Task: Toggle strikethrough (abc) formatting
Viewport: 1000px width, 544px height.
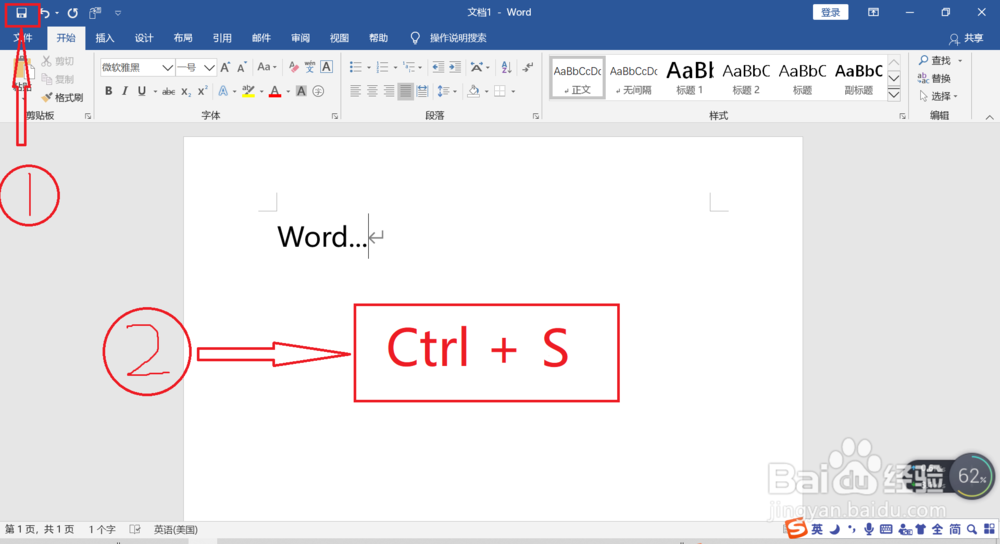Action: tap(168, 91)
